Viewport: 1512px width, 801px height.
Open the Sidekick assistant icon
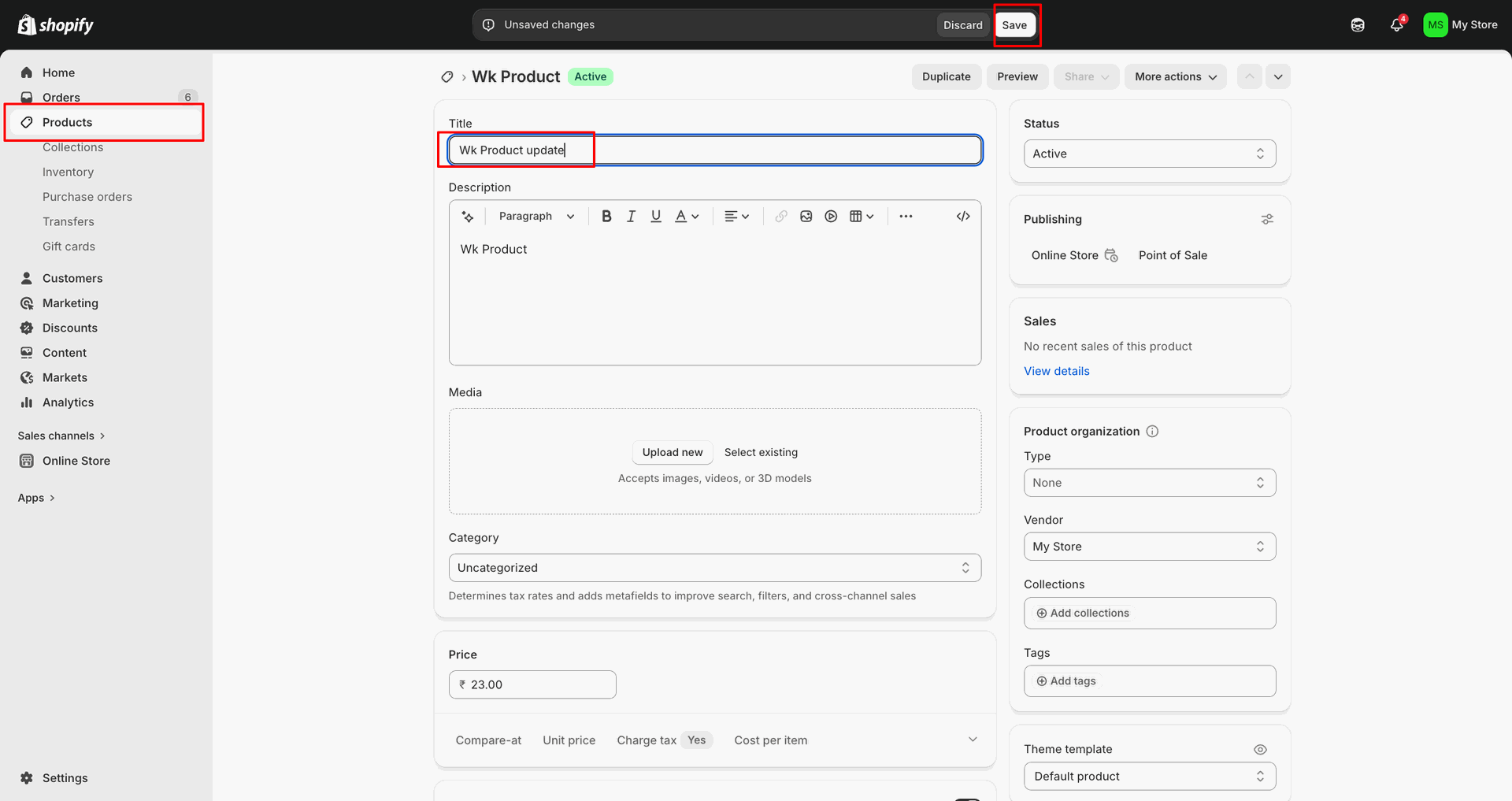click(x=1358, y=25)
